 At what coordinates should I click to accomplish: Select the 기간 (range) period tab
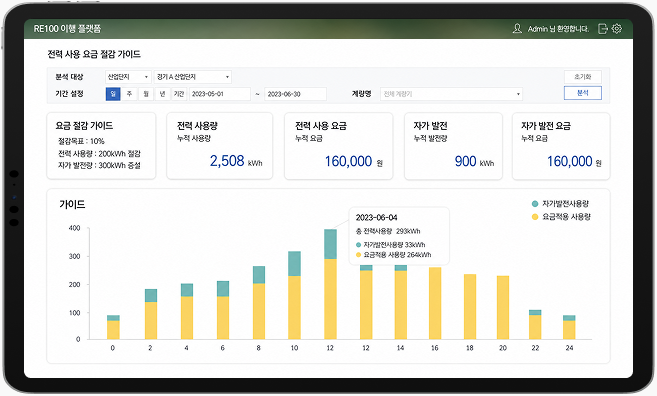(x=179, y=94)
